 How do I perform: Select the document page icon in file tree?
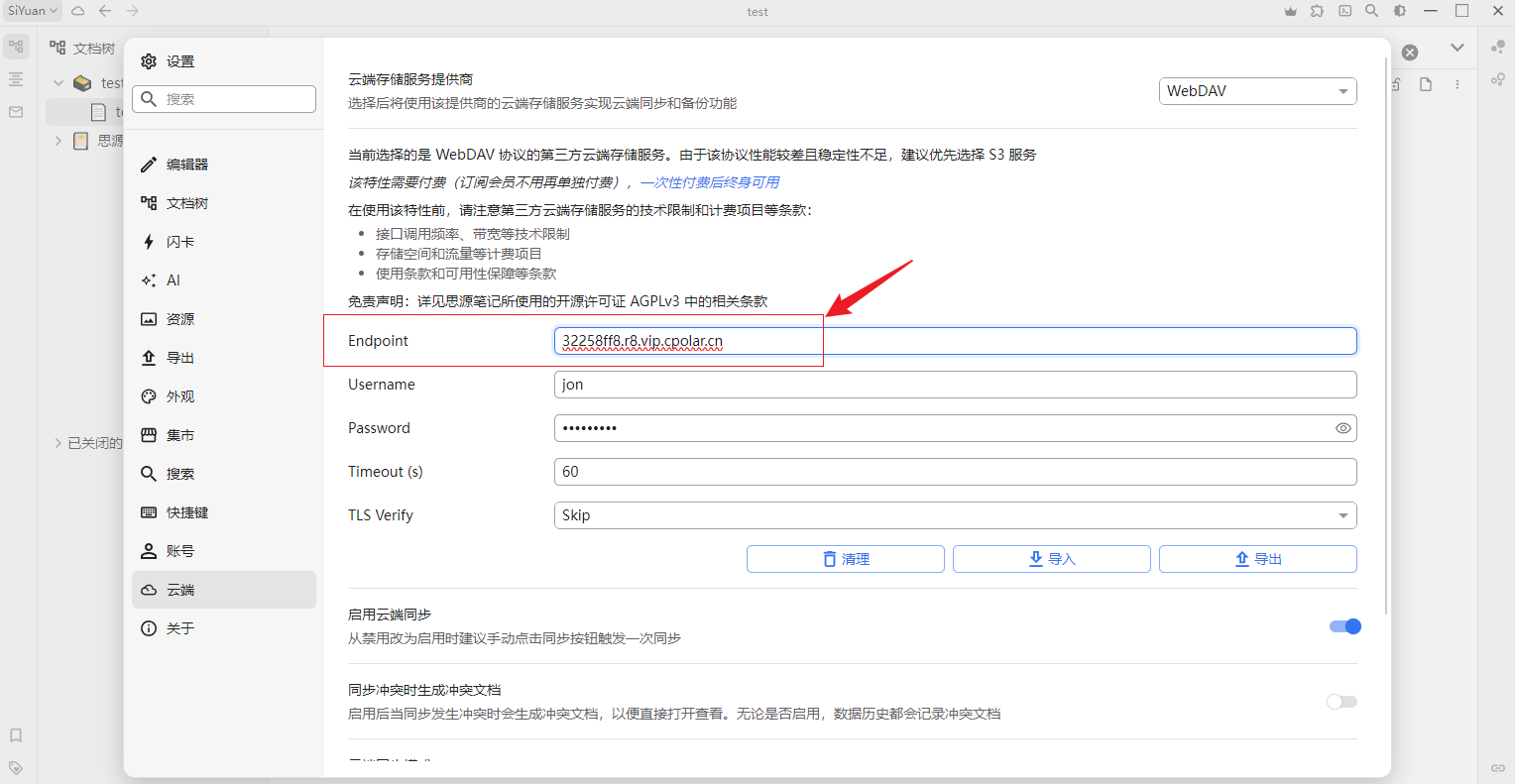(x=98, y=112)
